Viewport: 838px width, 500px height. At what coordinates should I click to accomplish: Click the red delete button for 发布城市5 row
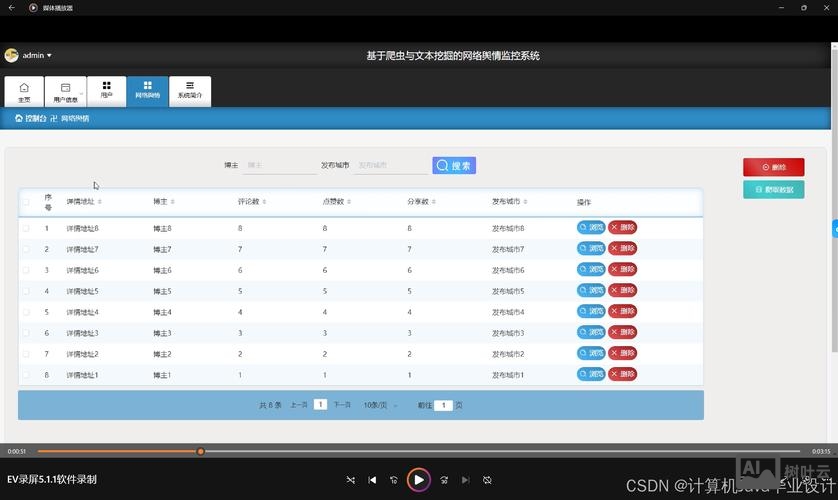[x=623, y=290]
